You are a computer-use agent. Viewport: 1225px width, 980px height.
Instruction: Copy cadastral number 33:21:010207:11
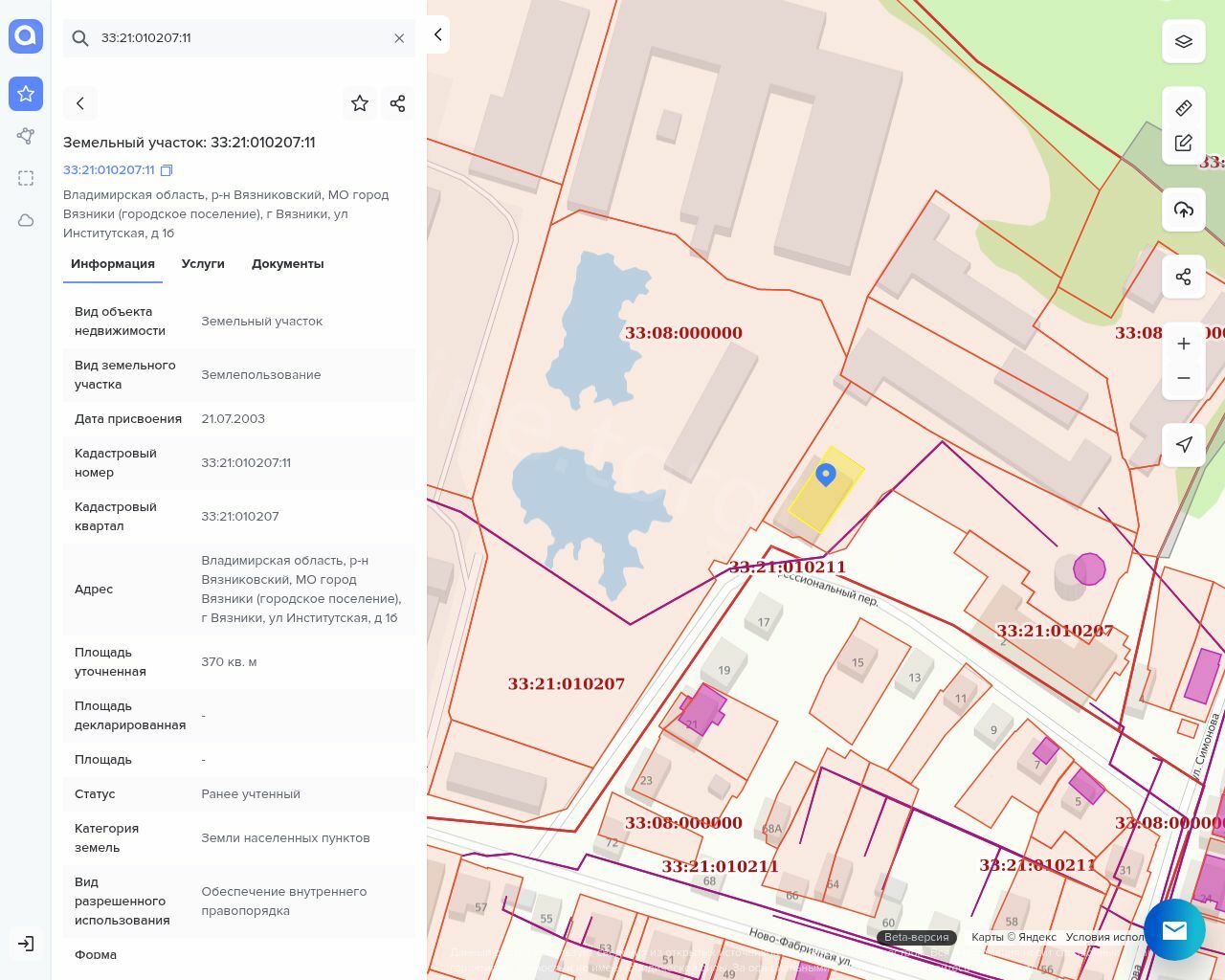click(167, 170)
